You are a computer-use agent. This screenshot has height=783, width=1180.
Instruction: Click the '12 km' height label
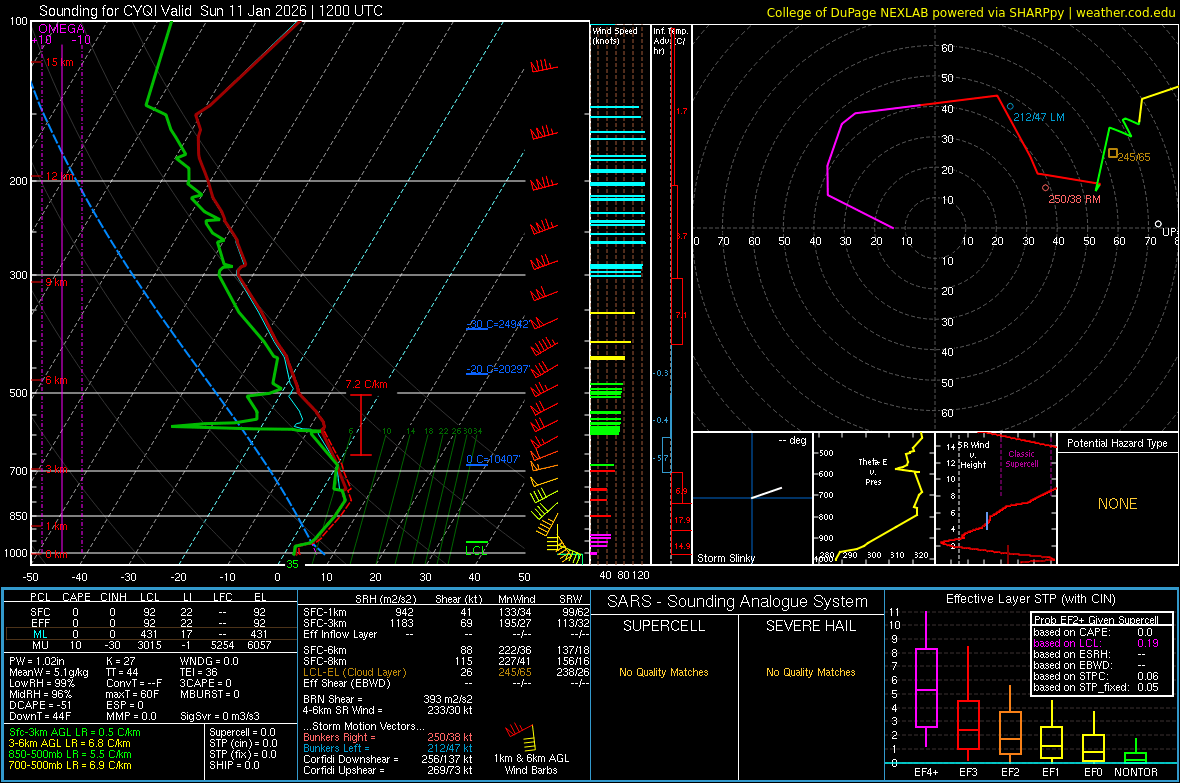coord(59,176)
